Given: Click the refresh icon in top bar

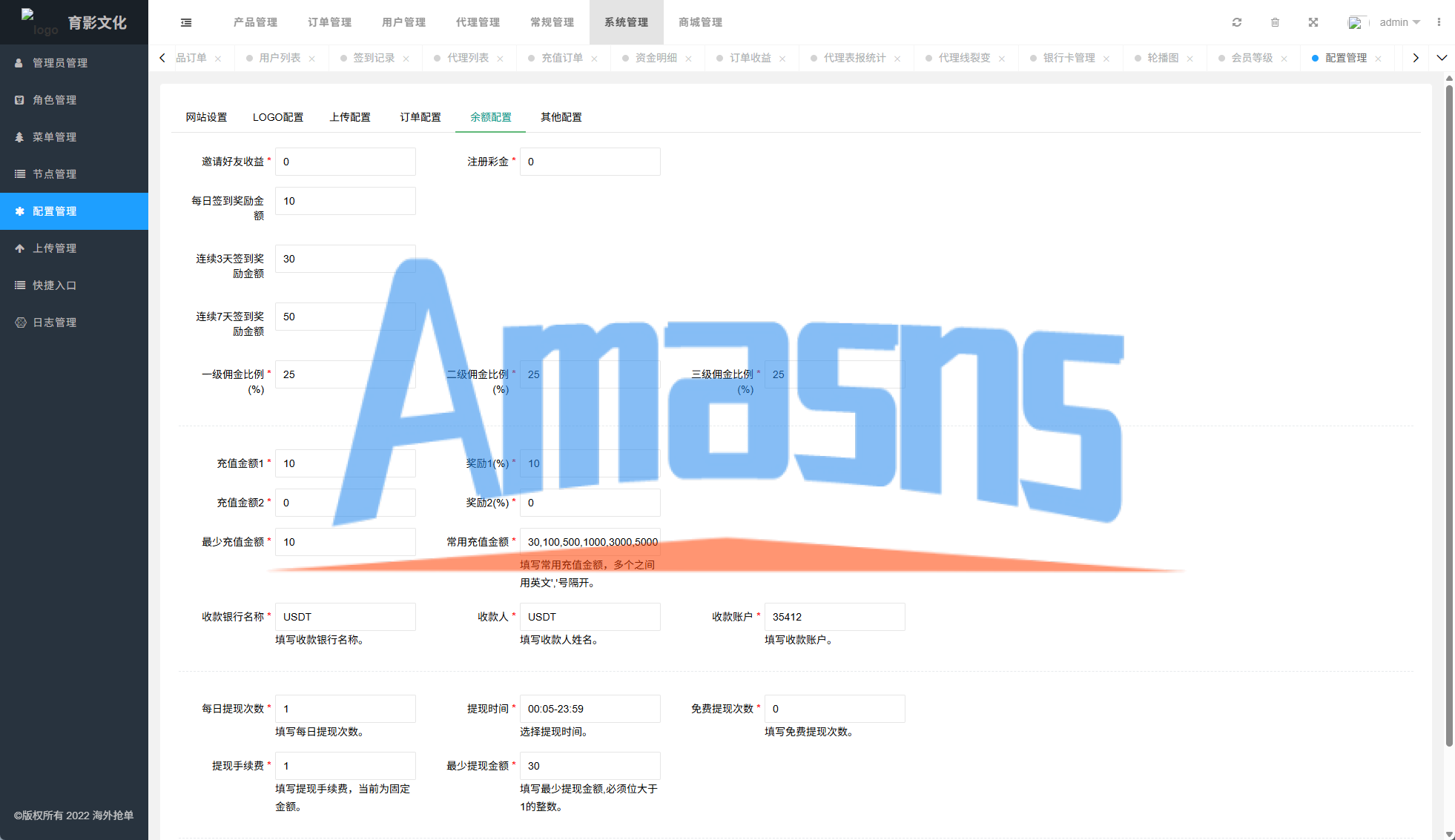Looking at the screenshot, I should point(1237,22).
